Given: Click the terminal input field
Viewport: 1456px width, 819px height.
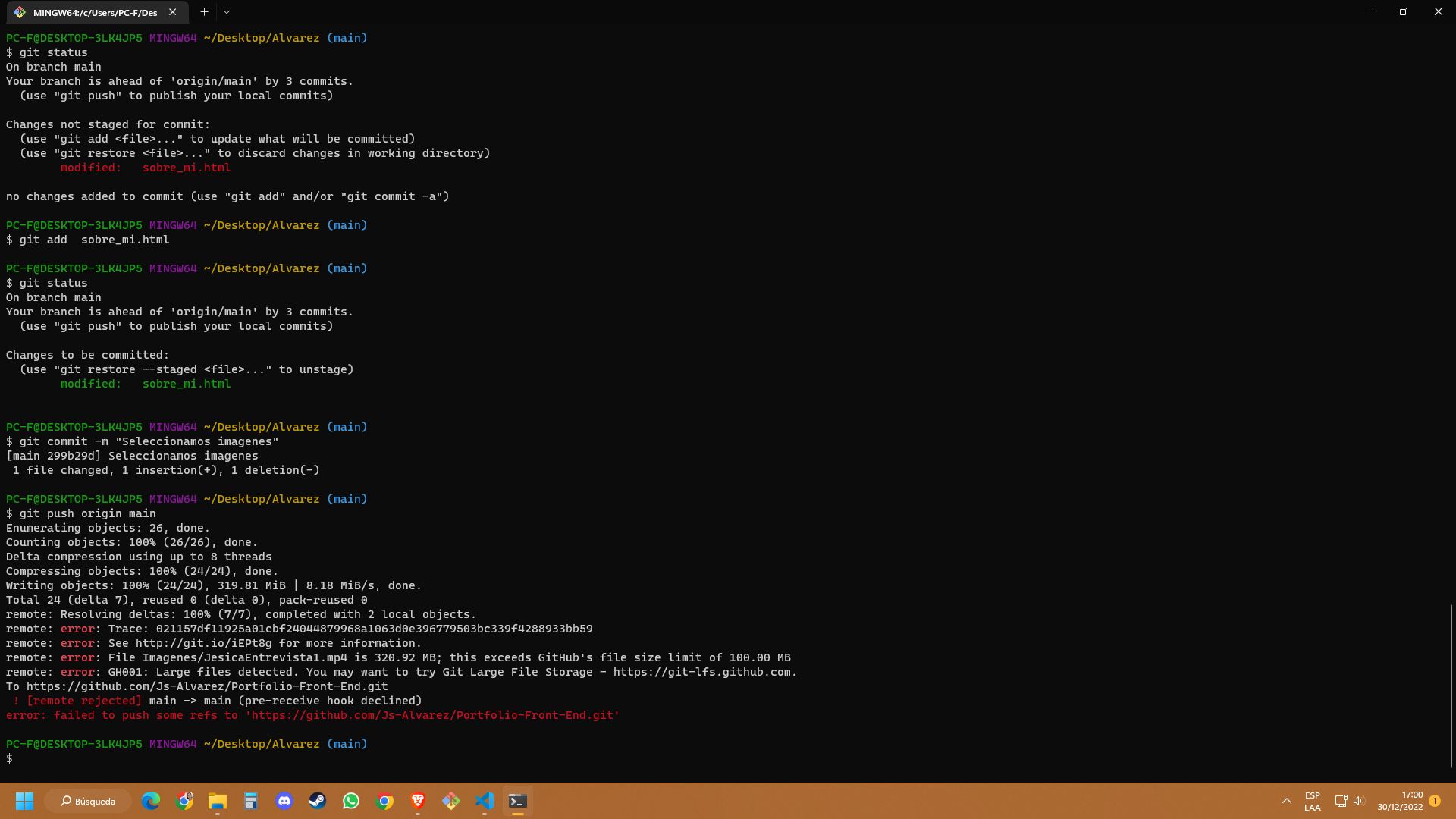Looking at the screenshot, I should 20,758.
